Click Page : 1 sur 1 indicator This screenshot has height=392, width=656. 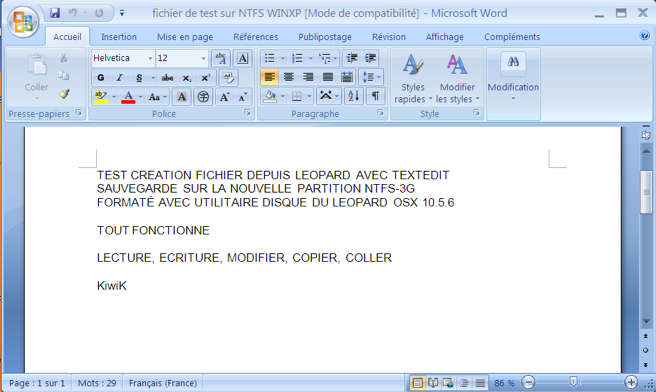coord(37,383)
